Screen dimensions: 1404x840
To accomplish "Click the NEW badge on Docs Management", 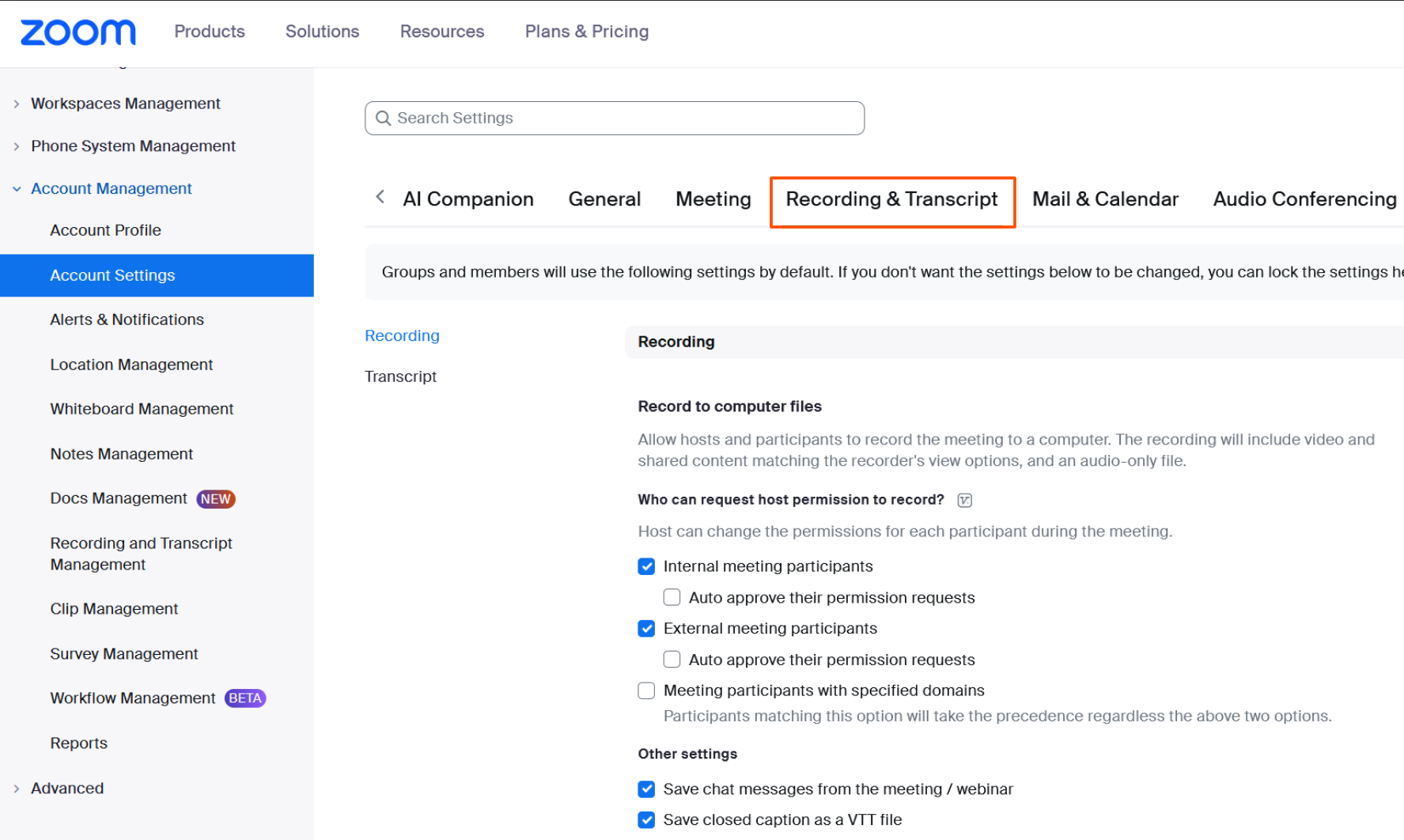I will click(216, 499).
